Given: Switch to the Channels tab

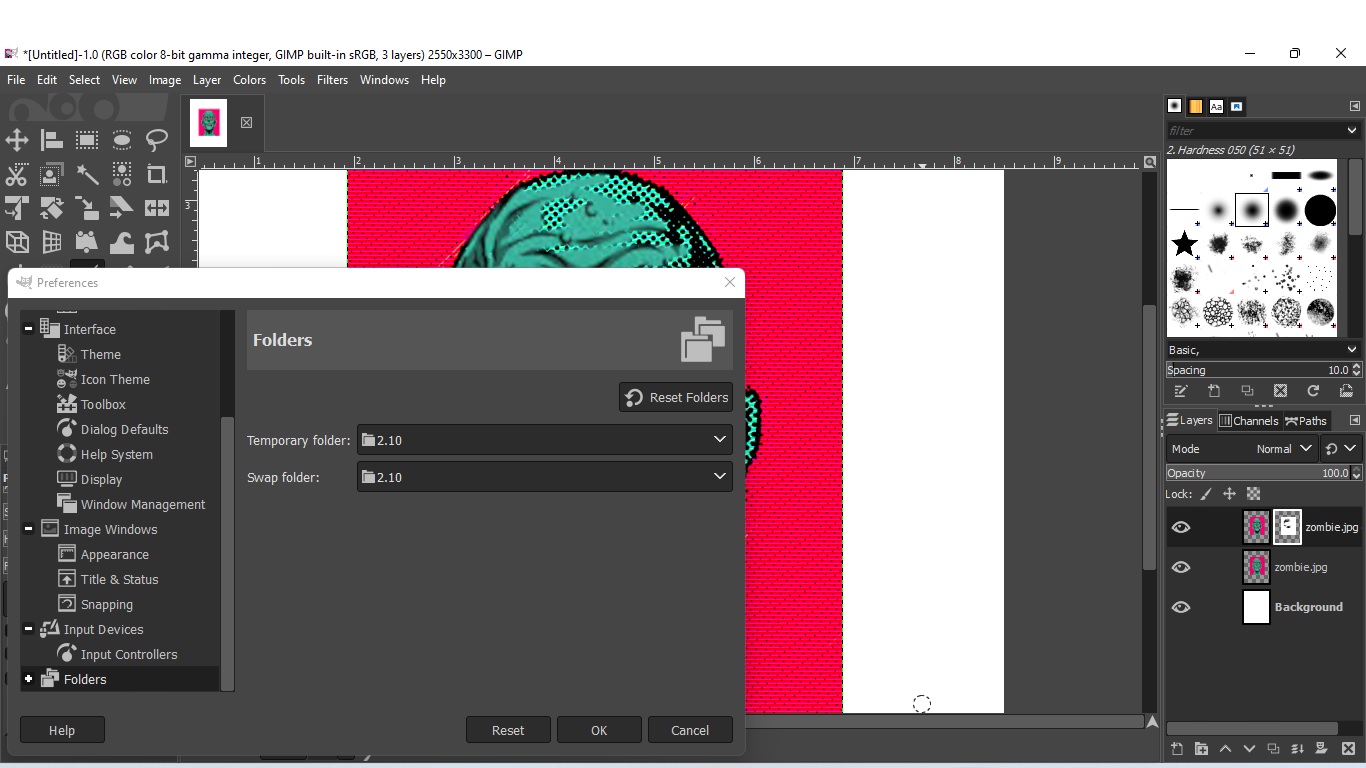Looking at the screenshot, I should coord(1249,421).
